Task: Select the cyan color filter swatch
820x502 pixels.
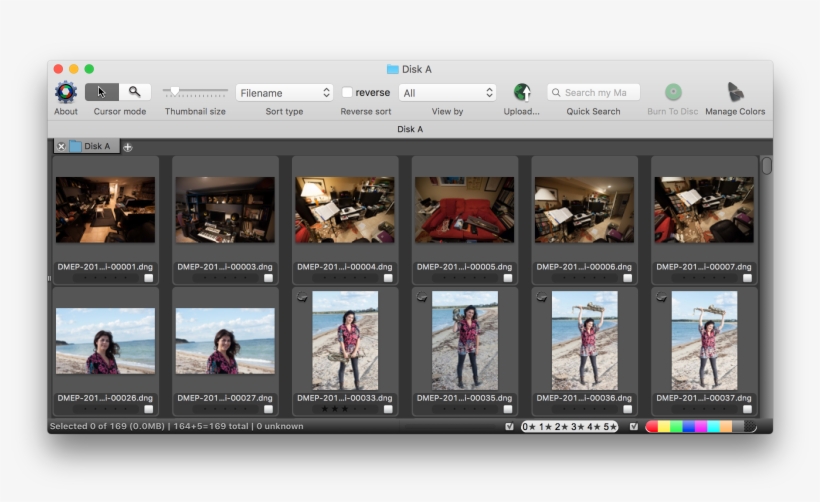Action: pos(713,427)
